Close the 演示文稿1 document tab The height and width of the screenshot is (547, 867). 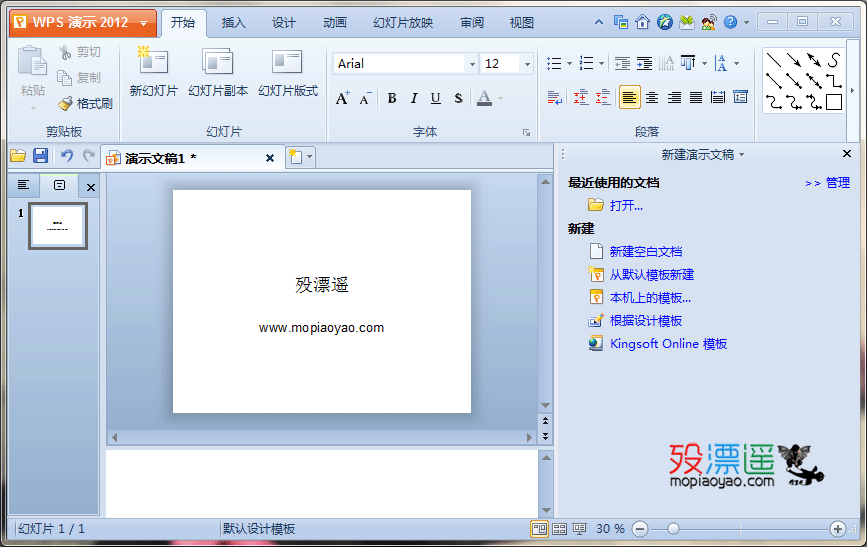tap(270, 158)
